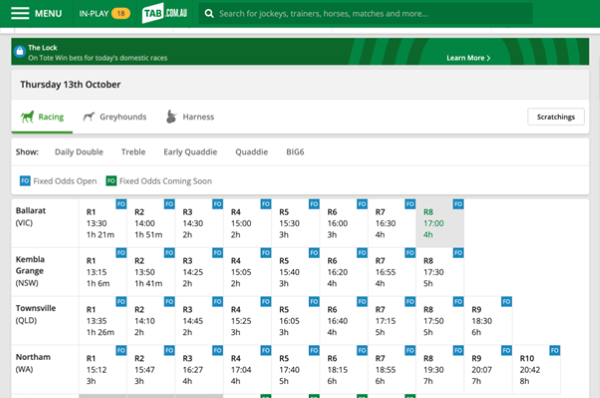The height and width of the screenshot is (398, 600).
Task: Open Townsville R6 16:40 race
Action: 344,321
